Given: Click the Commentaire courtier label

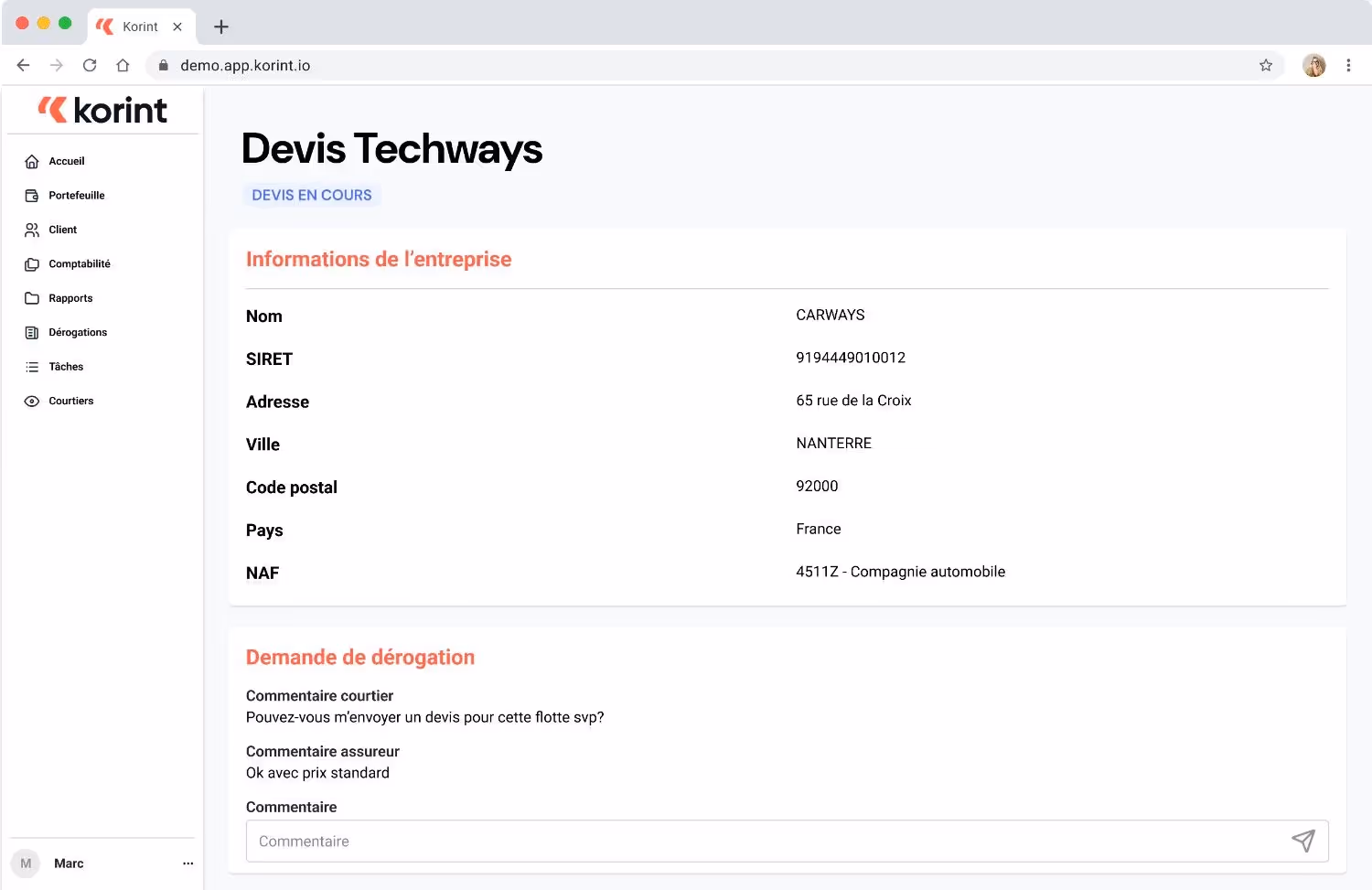Looking at the screenshot, I should click(x=319, y=696).
